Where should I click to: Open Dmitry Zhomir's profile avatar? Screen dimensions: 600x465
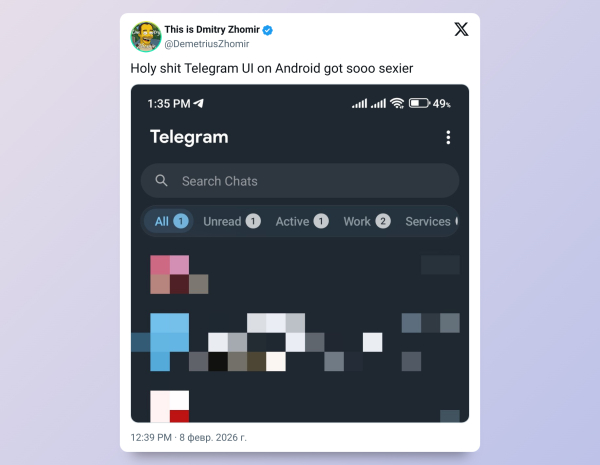pyautogui.click(x=146, y=37)
